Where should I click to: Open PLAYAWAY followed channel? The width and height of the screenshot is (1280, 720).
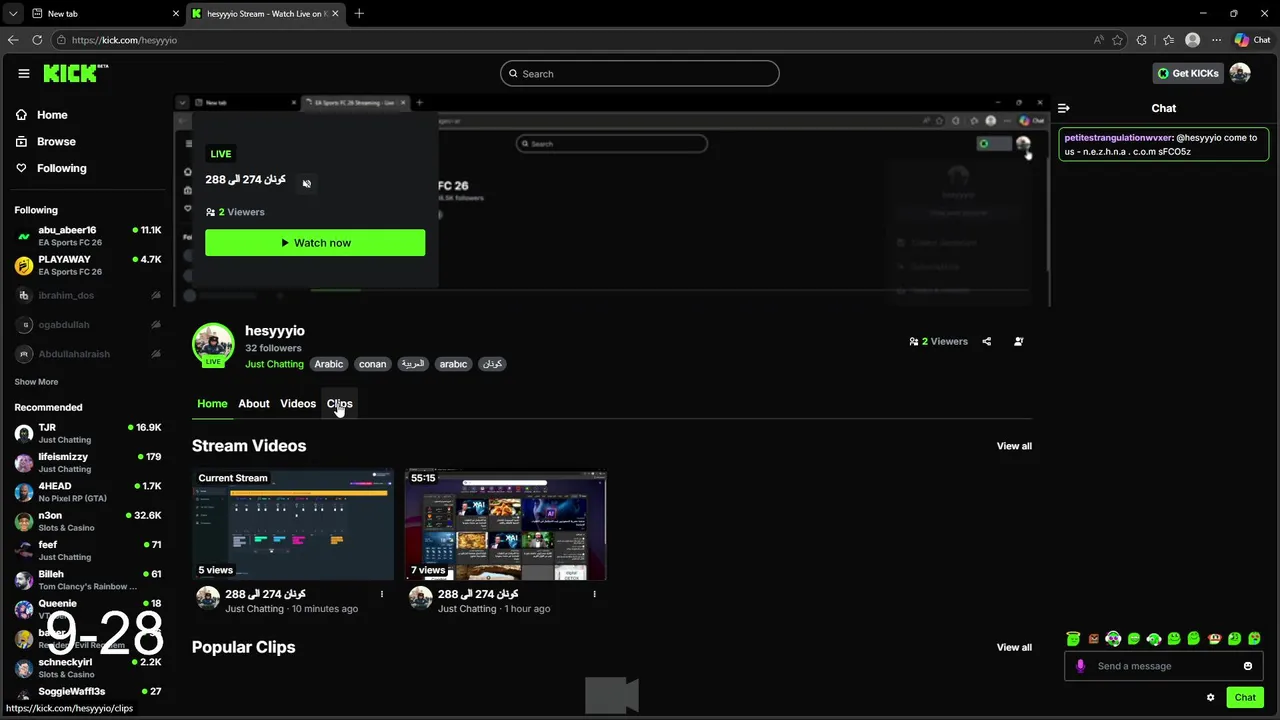click(x=88, y=265)
